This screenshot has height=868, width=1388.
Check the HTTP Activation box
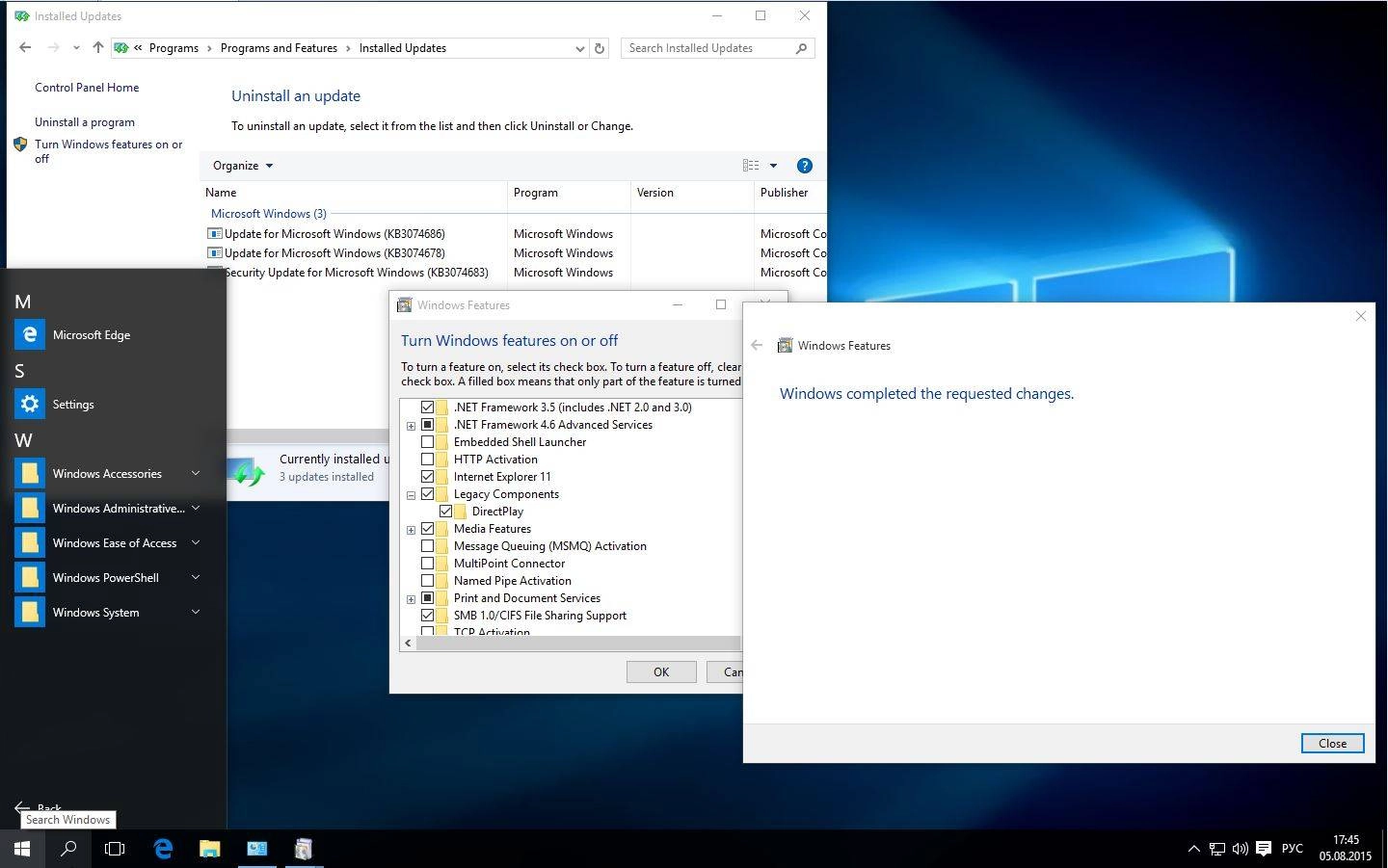(427, 460)
